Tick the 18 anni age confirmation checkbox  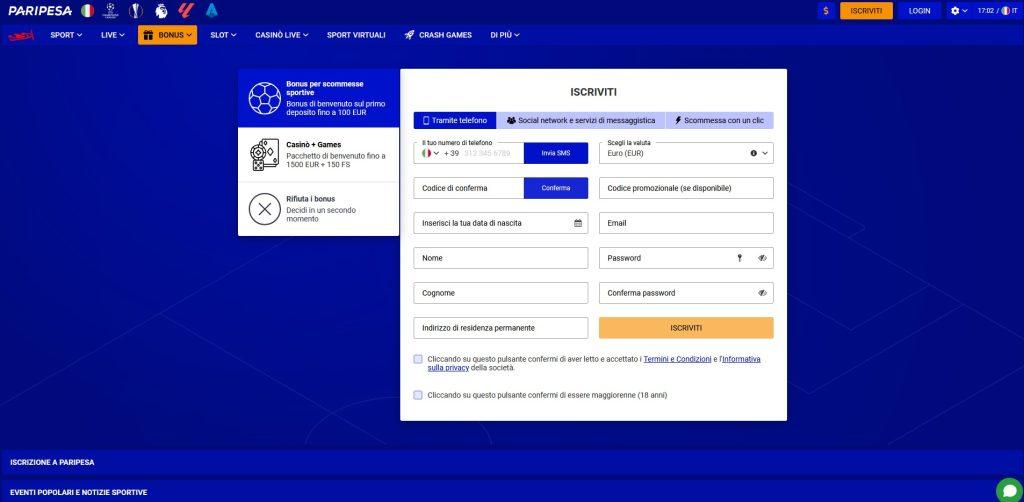point(418,395)
